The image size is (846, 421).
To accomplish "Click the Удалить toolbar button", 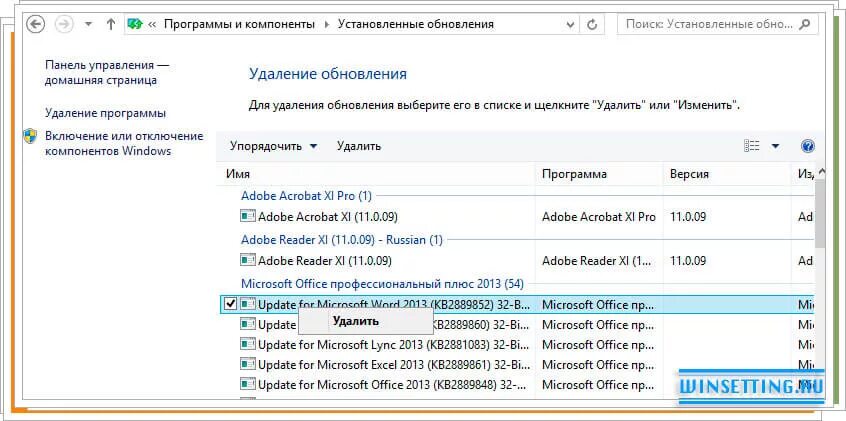I will click(x=359, y=146).
